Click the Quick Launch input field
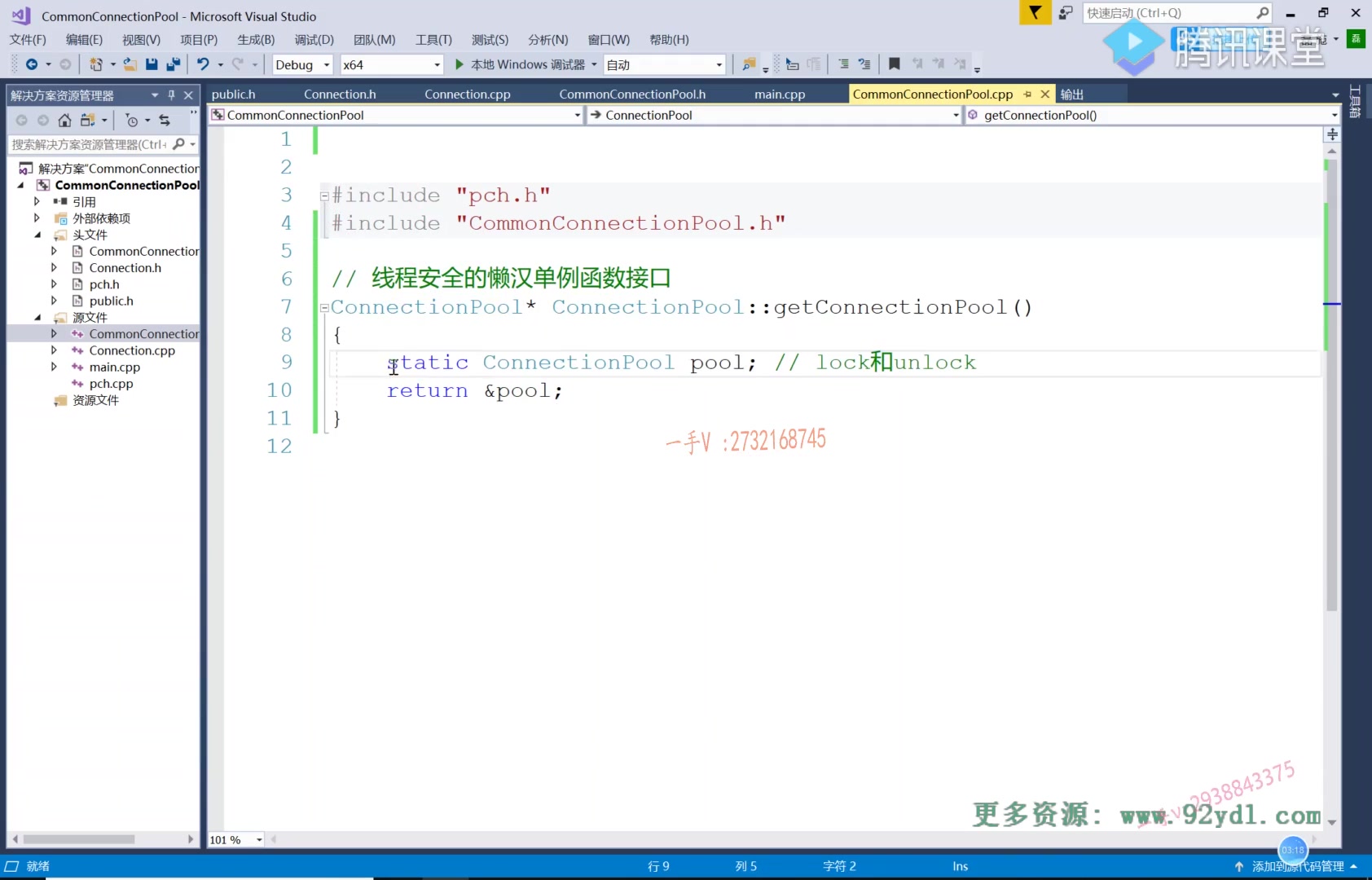1372x880 pixels. pyautogui.click(x=1169, y=12)
